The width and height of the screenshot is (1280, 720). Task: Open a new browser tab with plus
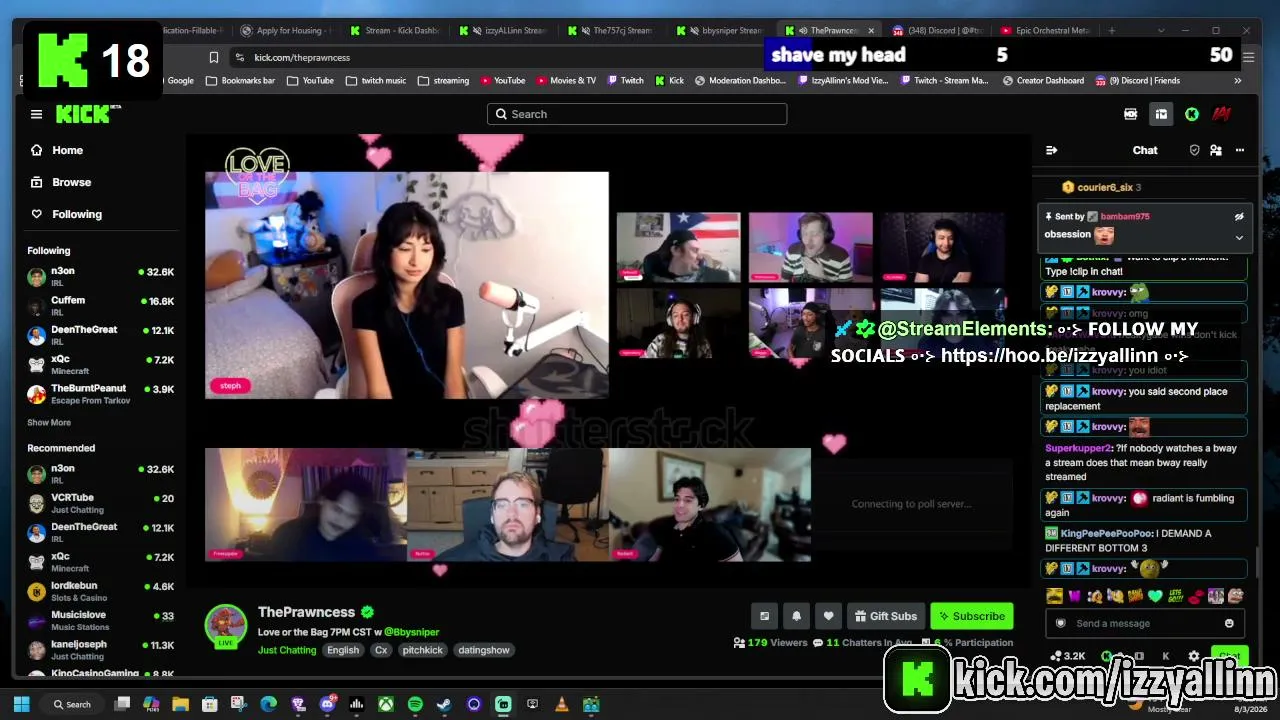pyautogui.click(x=1111, y=30)
